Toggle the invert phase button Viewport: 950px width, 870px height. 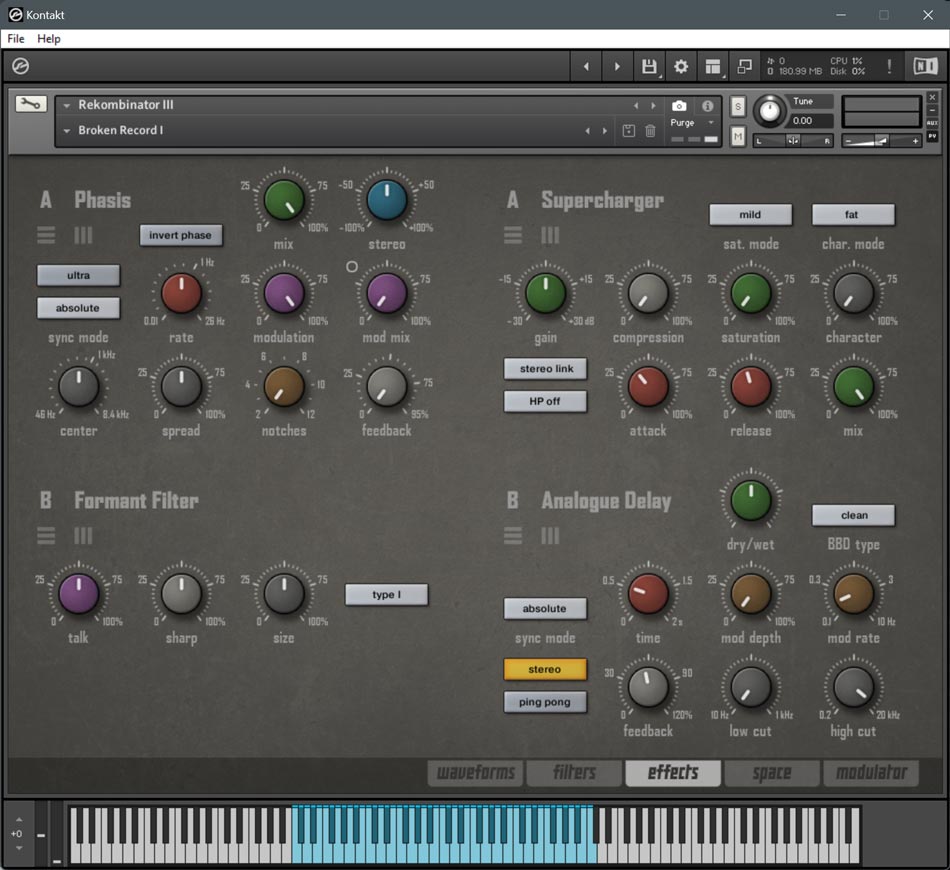[x=181, y=235]
